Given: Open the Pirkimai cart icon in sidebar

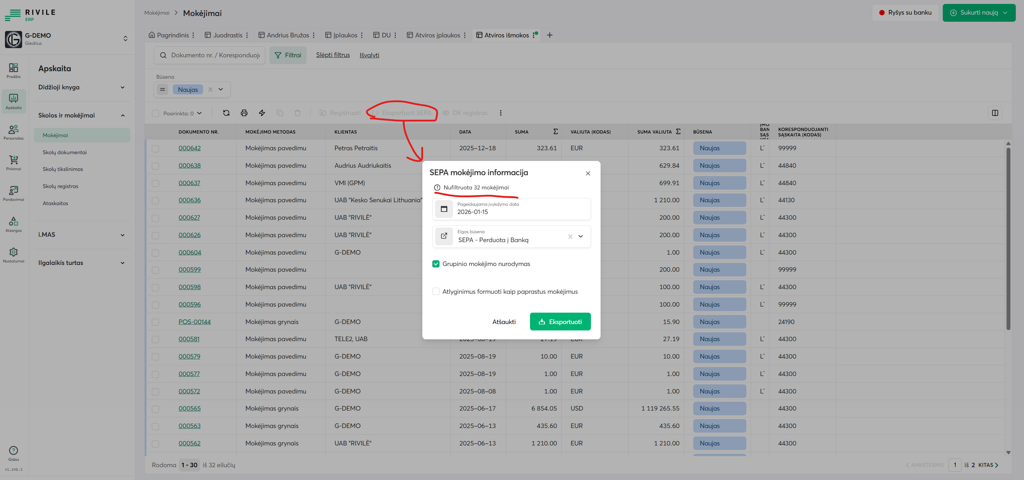Looking at the screenshot, I should pyautogui.click(x=13, y=162).
